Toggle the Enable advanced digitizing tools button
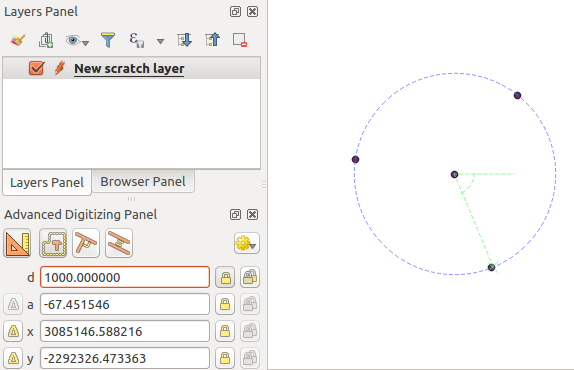The height and width of the screenshot is (370, 574). pos(17,243)
